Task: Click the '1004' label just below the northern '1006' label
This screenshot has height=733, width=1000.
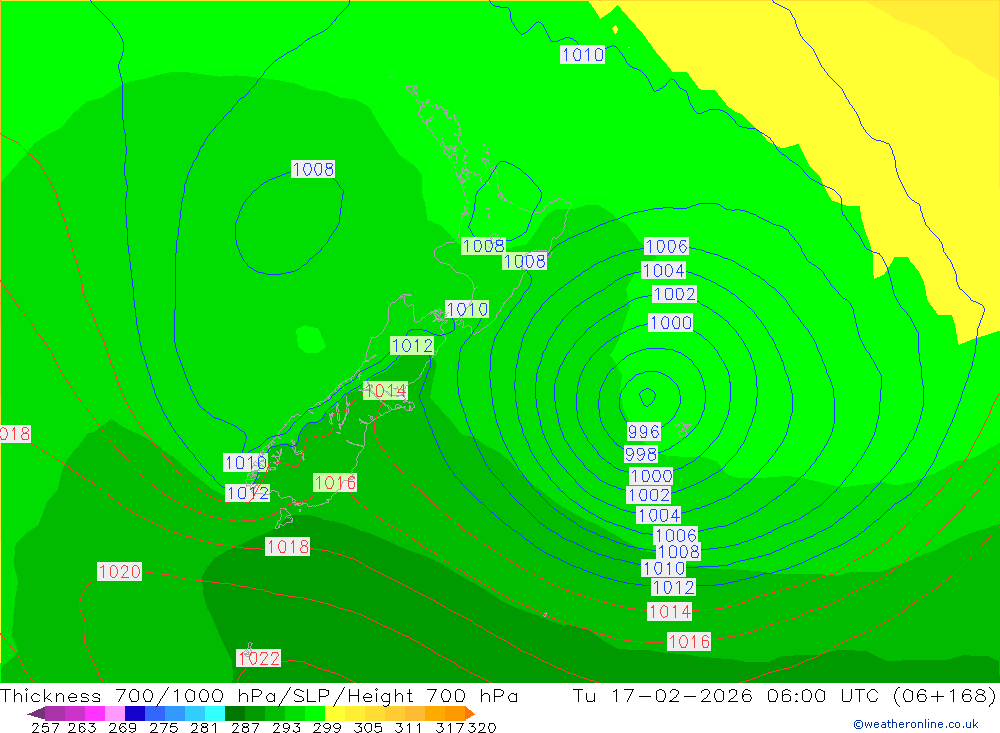Action: tap(664, 270)
